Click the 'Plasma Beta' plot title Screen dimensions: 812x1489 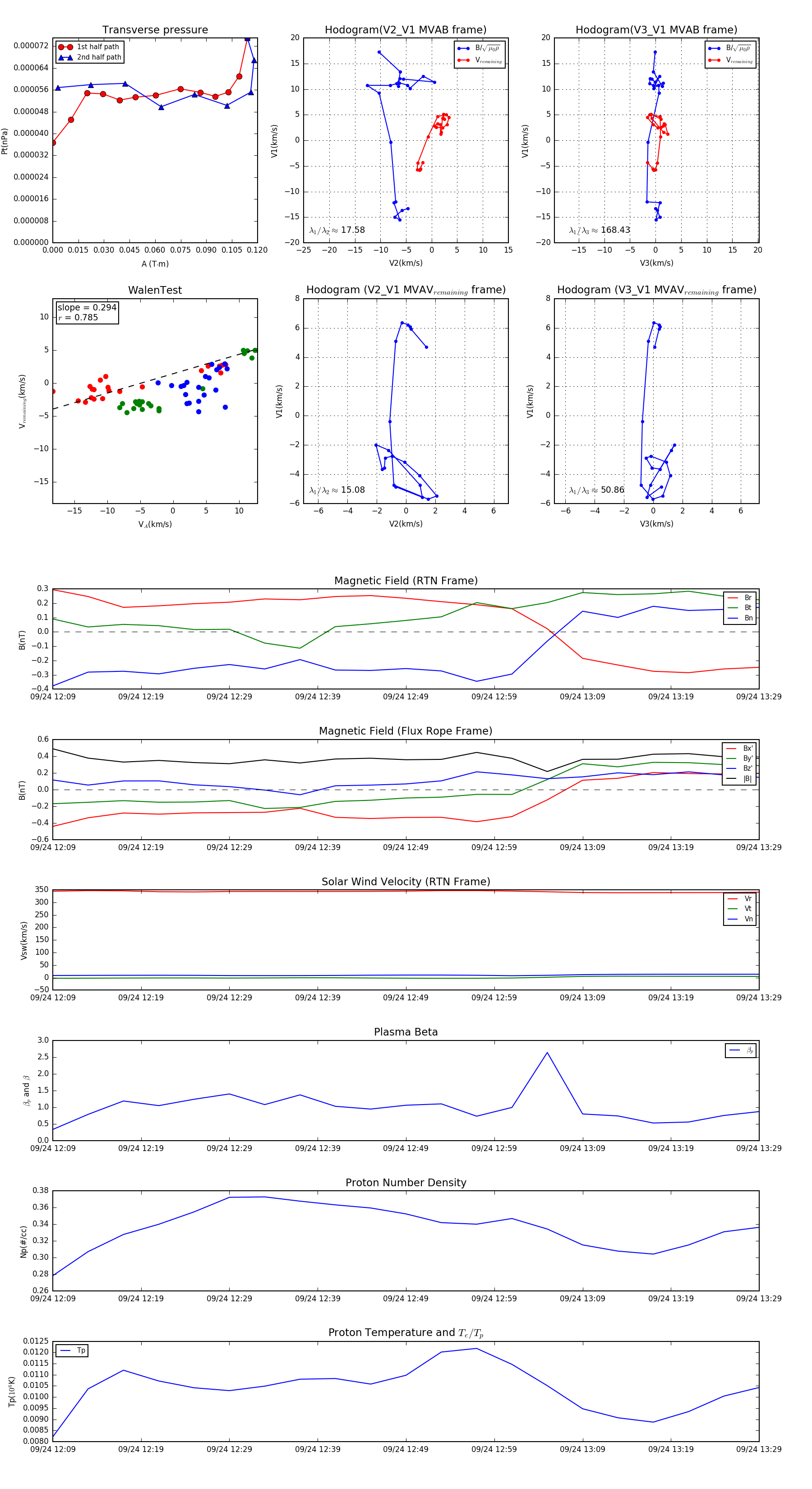pos(406,1032)
